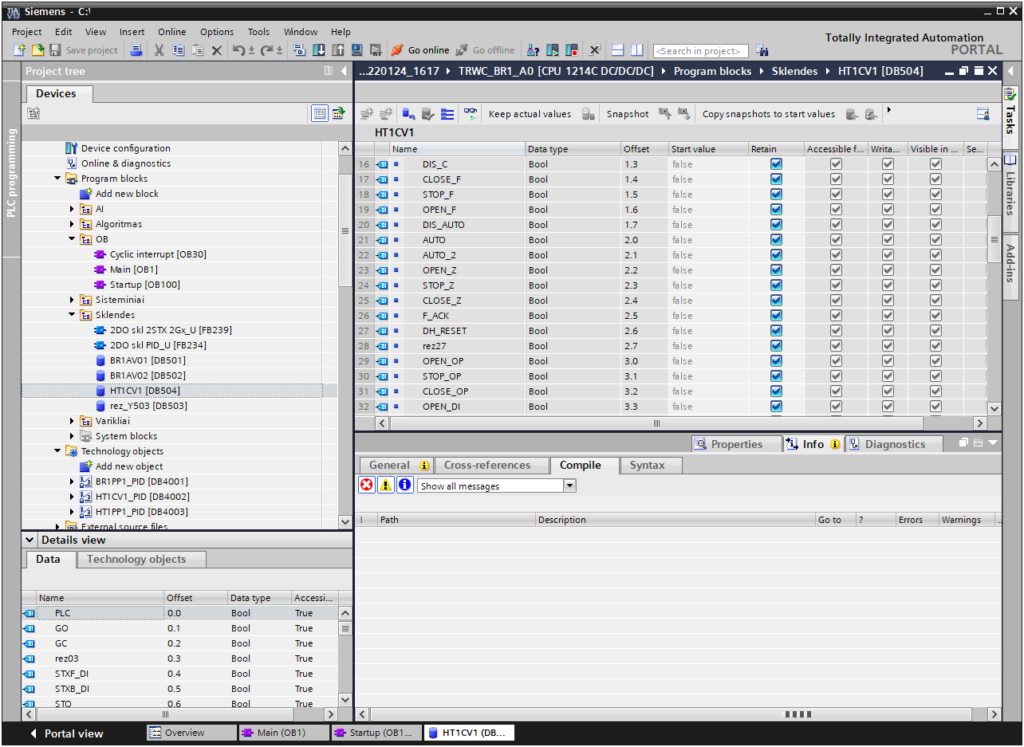
Task: Switch to Portal view
Action: pos(67,733)
